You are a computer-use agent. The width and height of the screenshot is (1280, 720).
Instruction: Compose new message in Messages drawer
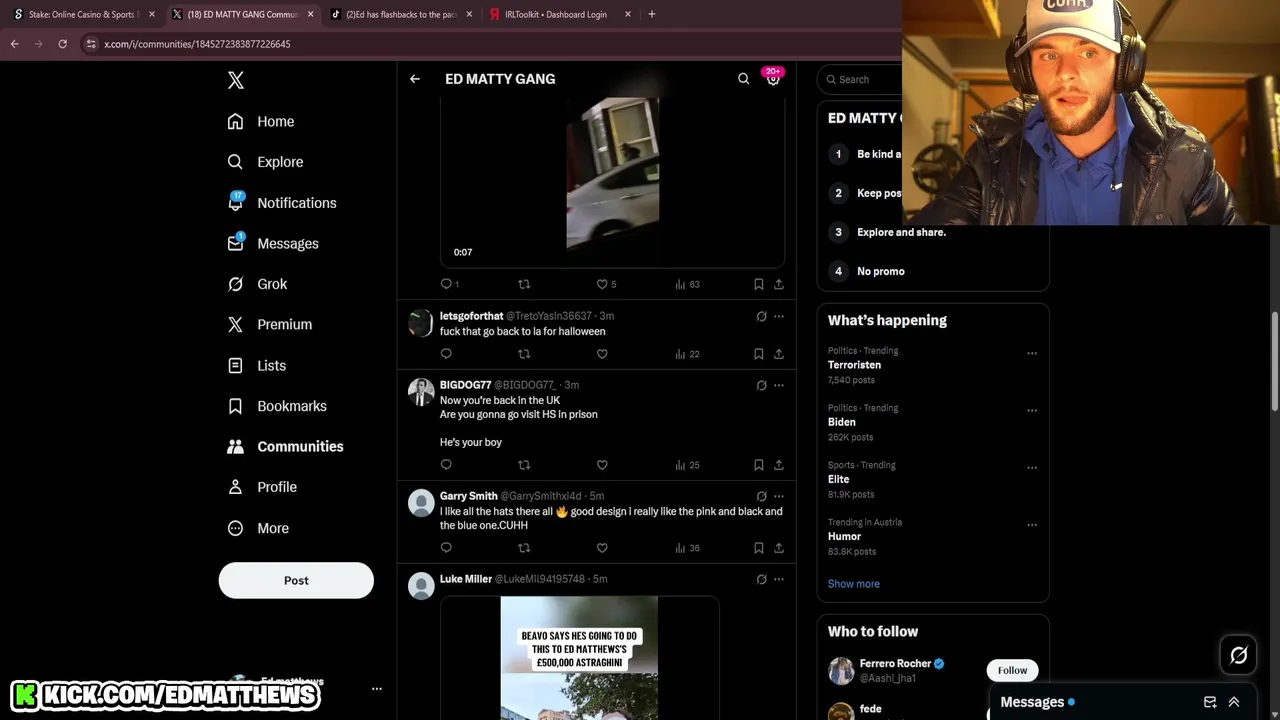point(1210,702)
